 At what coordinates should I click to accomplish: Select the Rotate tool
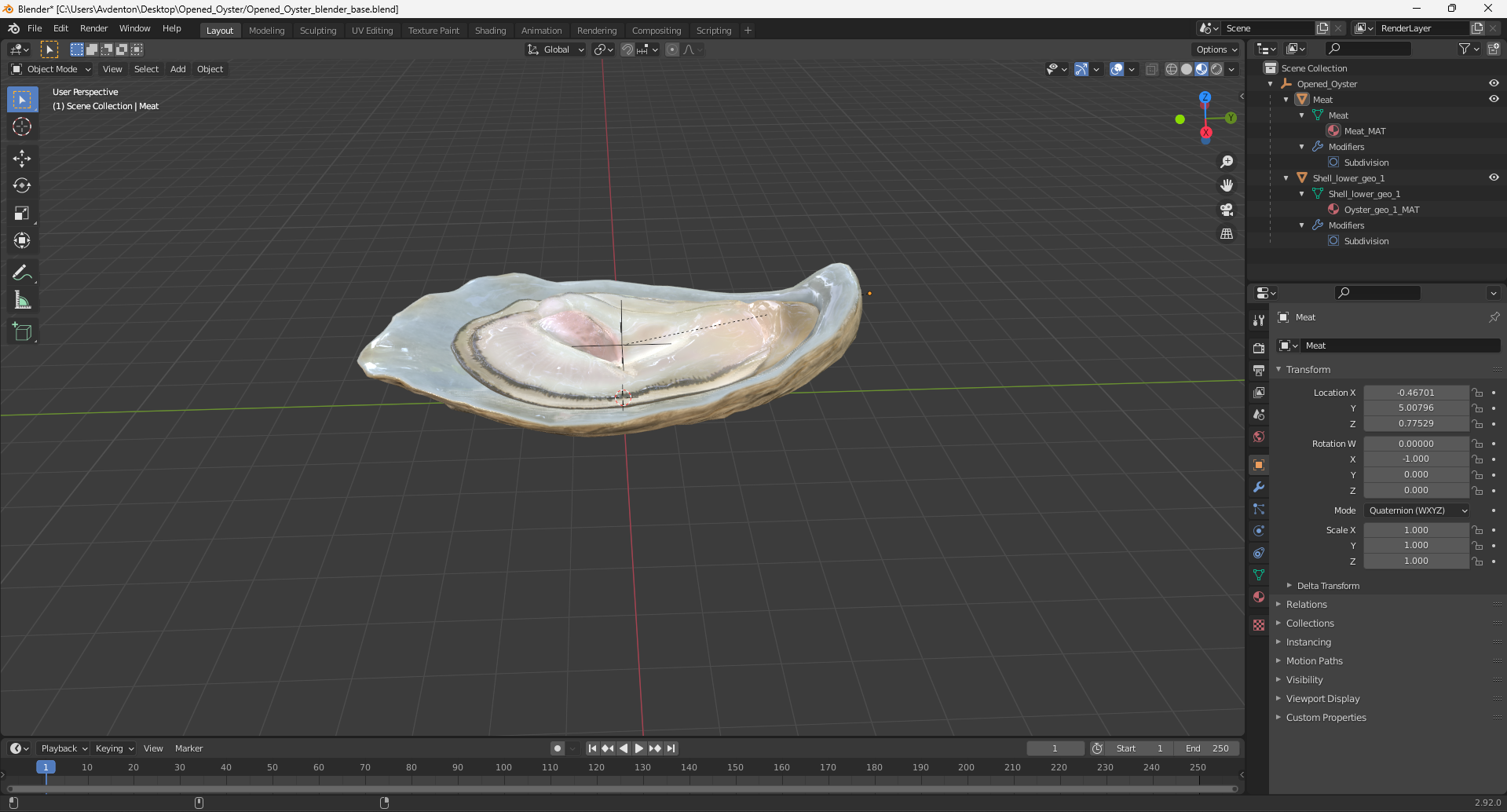click(22, 185)
